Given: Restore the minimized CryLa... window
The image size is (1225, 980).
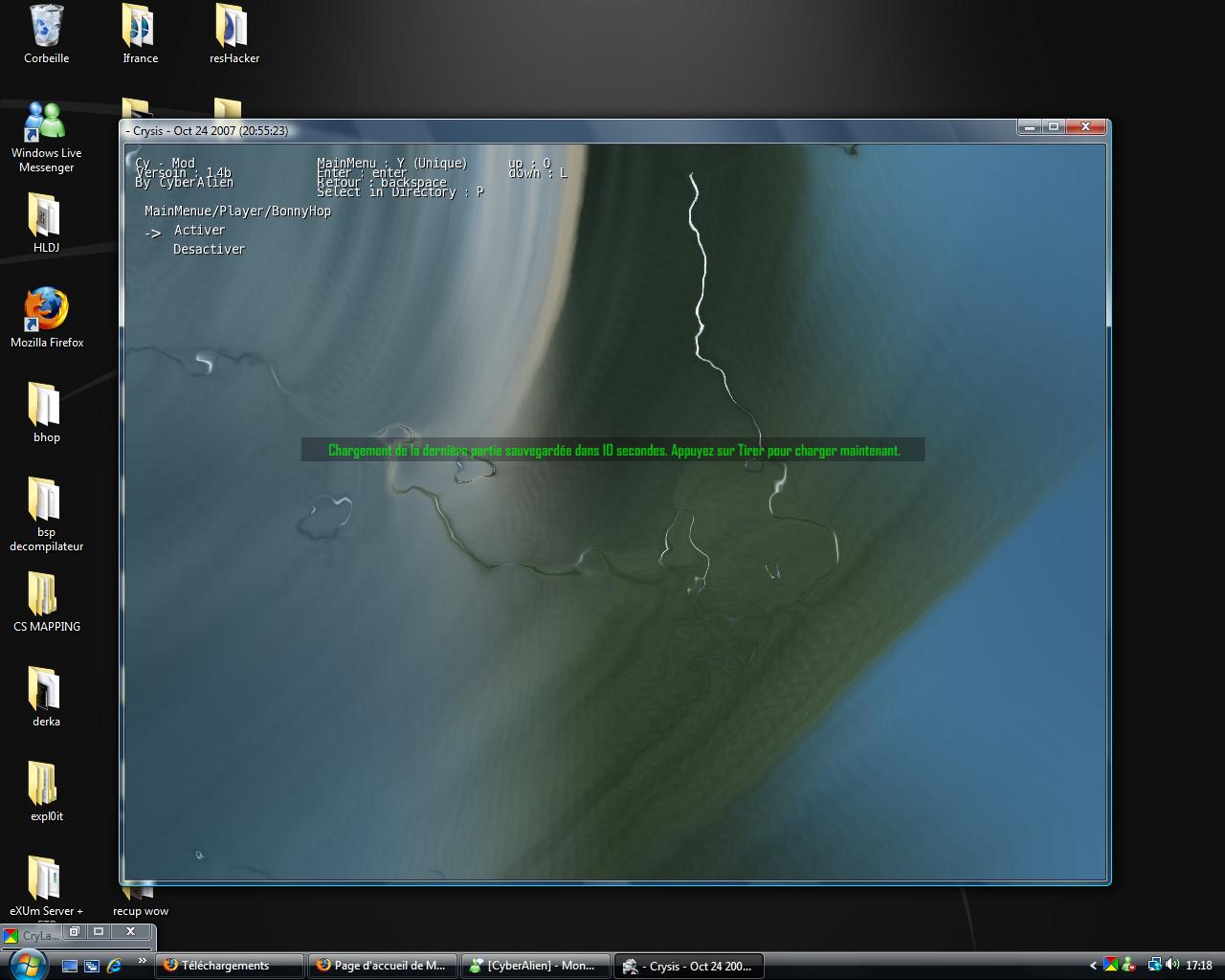Looking at the screenshot, I should 74,931.
